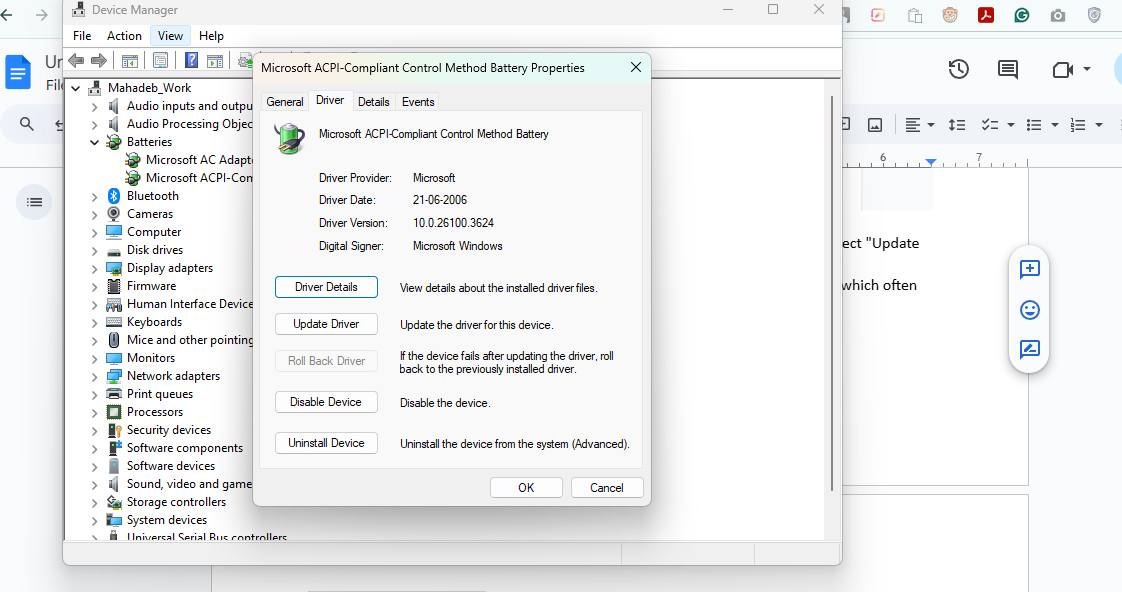Click the line spacing icon
Screen dimensions: 1122x592
(x=956, y=124)
